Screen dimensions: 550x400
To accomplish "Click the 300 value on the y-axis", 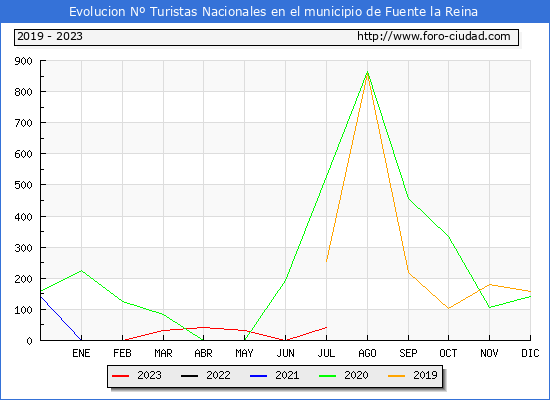I will coord(24,248).
